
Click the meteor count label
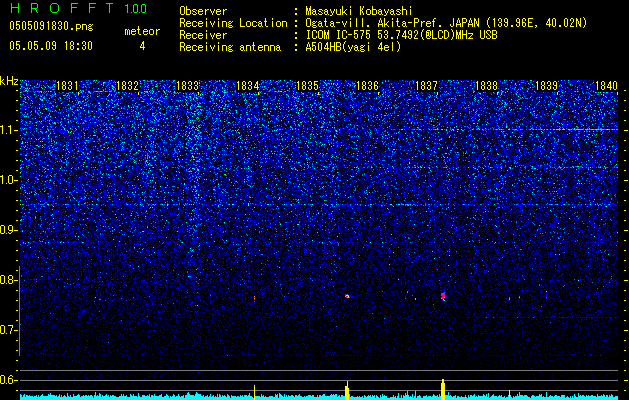pos(142,31)
